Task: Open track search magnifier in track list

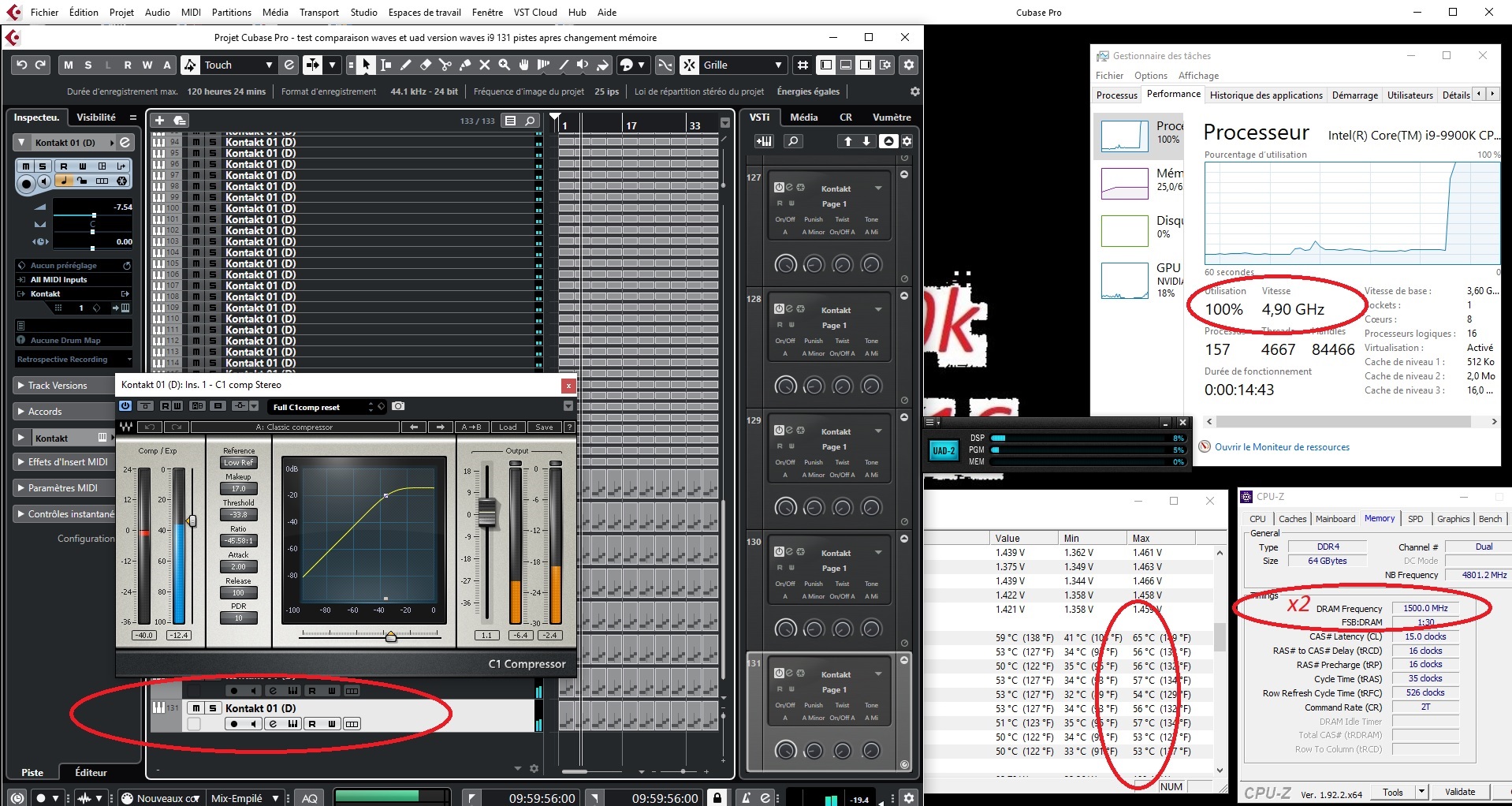Action: [531, 121]
